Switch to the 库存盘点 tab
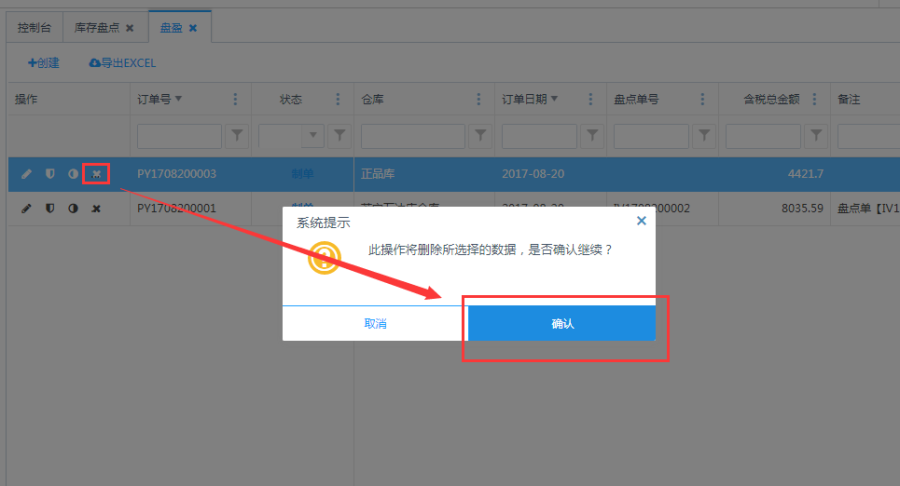Image resolution: width=900 pixels, height=486 pixels. tap(97, 27)
